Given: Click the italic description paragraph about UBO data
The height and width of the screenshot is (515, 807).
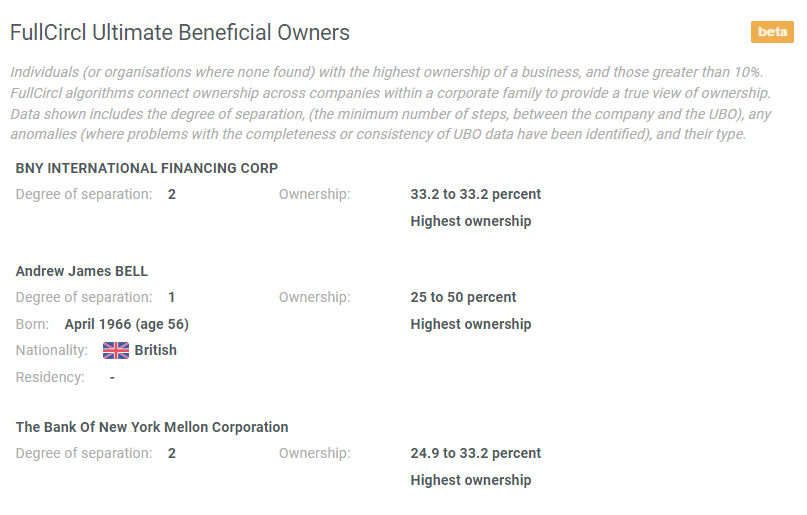Looking at the screenshot, I should (391, 103).
